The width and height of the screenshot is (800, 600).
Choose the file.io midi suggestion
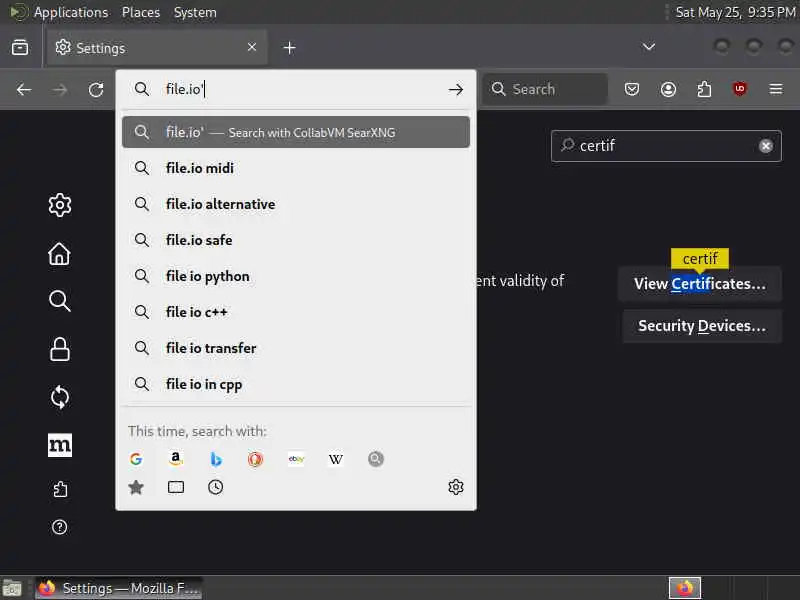click(x=296, y=168)
